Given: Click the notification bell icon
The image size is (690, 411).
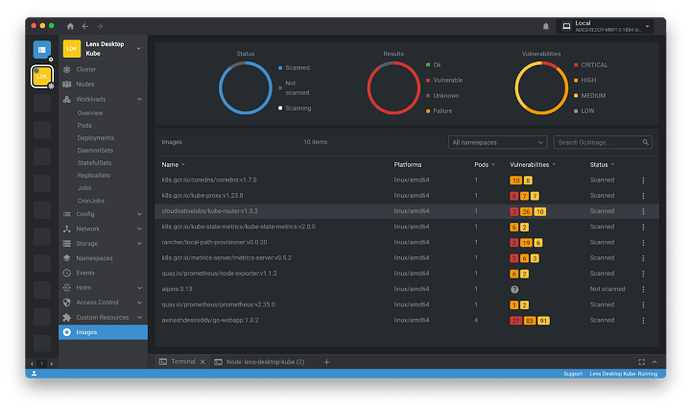Looking at the screenshot, I should tap(545, 26).
